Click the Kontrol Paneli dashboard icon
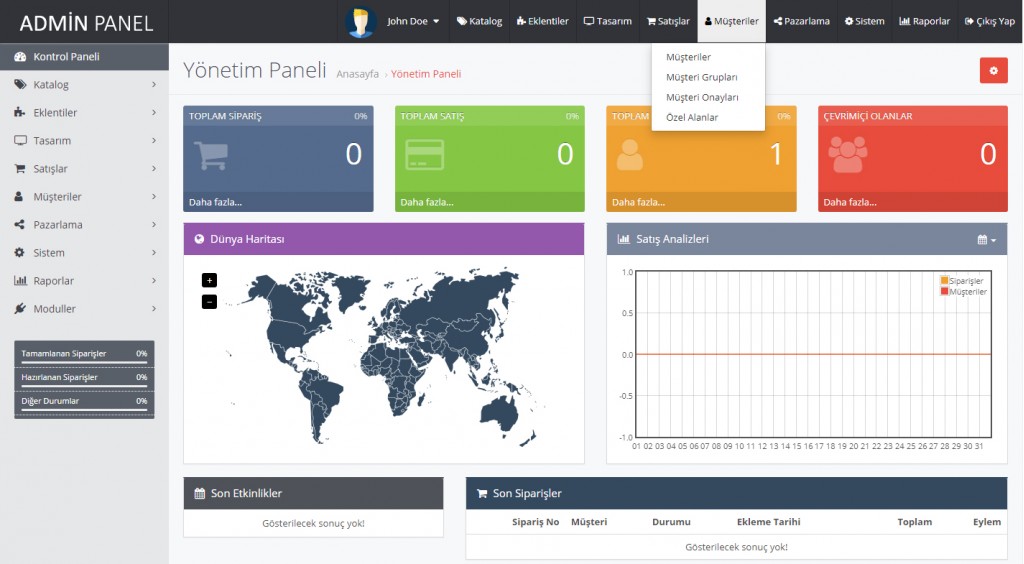The width and height of the screenshot is (1024, 564). coord(20,57)
